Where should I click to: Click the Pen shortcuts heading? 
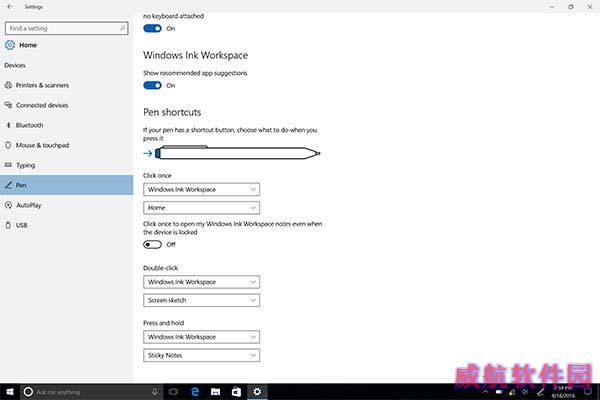point(172,112)
